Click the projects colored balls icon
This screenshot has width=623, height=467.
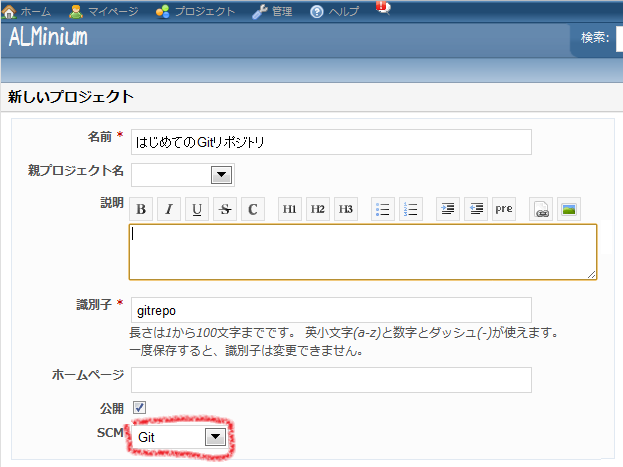point(163,12)
